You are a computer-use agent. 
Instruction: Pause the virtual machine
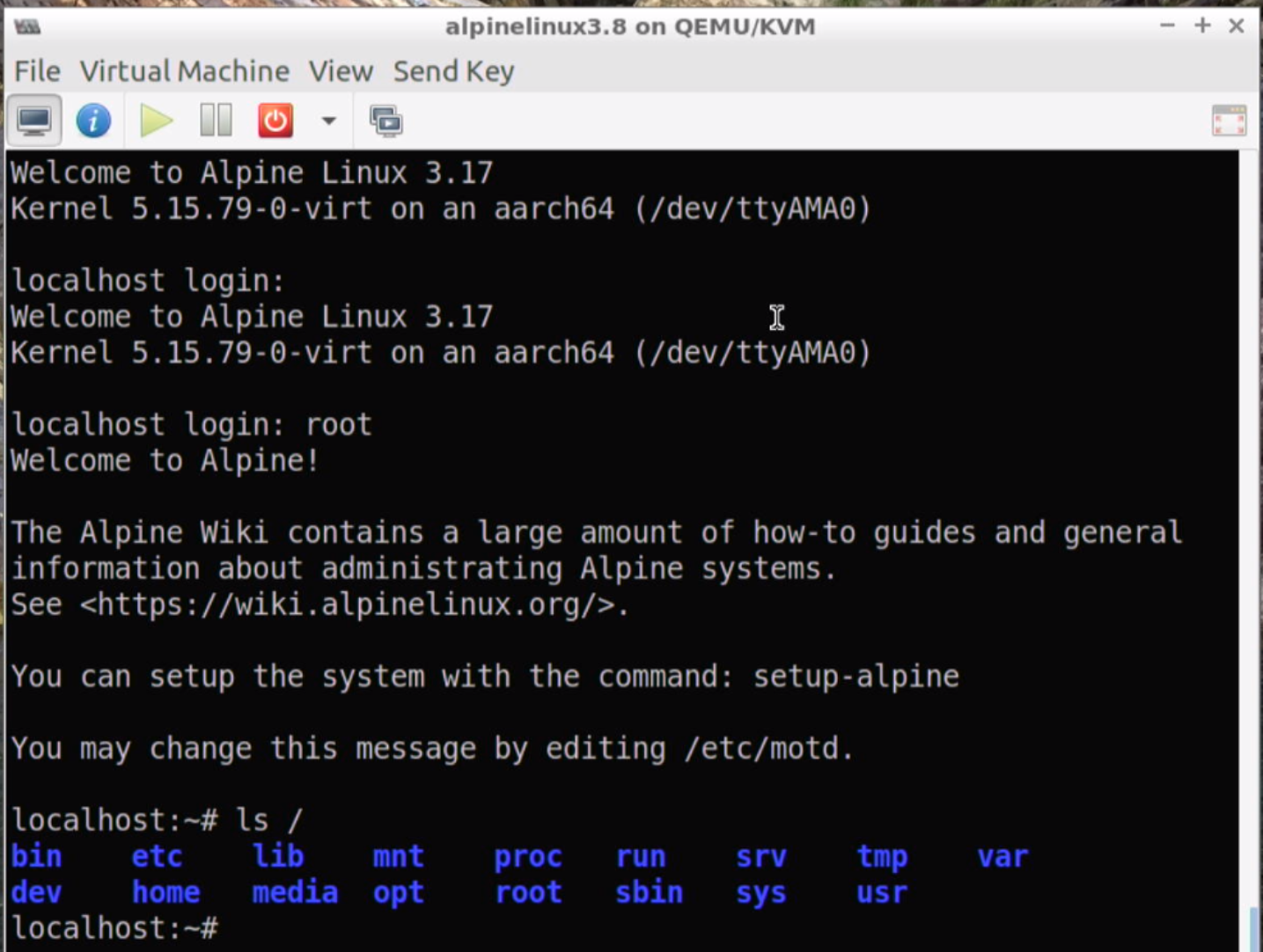[x=216, y=121]
